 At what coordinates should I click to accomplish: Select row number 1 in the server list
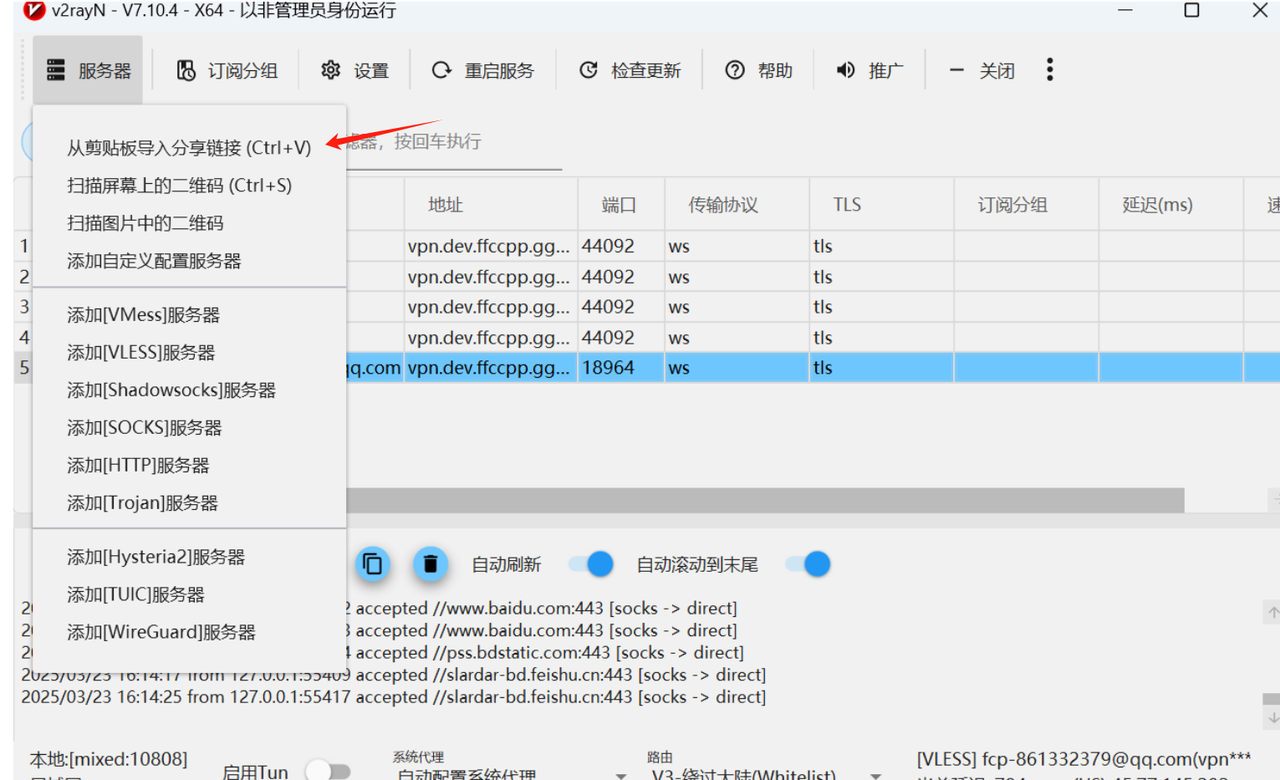point(24,246)
